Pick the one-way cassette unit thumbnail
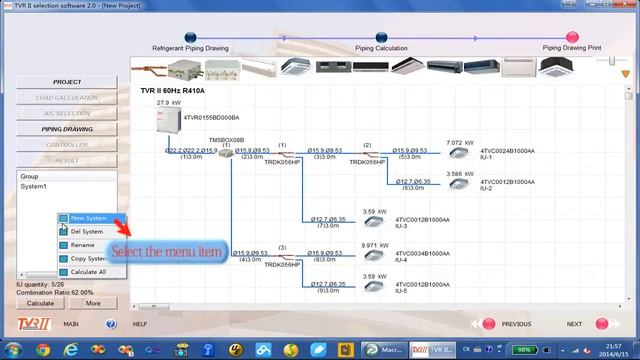The width and height of the screenshot is (640, 360). pyautogui.click(x=407, y=66)
